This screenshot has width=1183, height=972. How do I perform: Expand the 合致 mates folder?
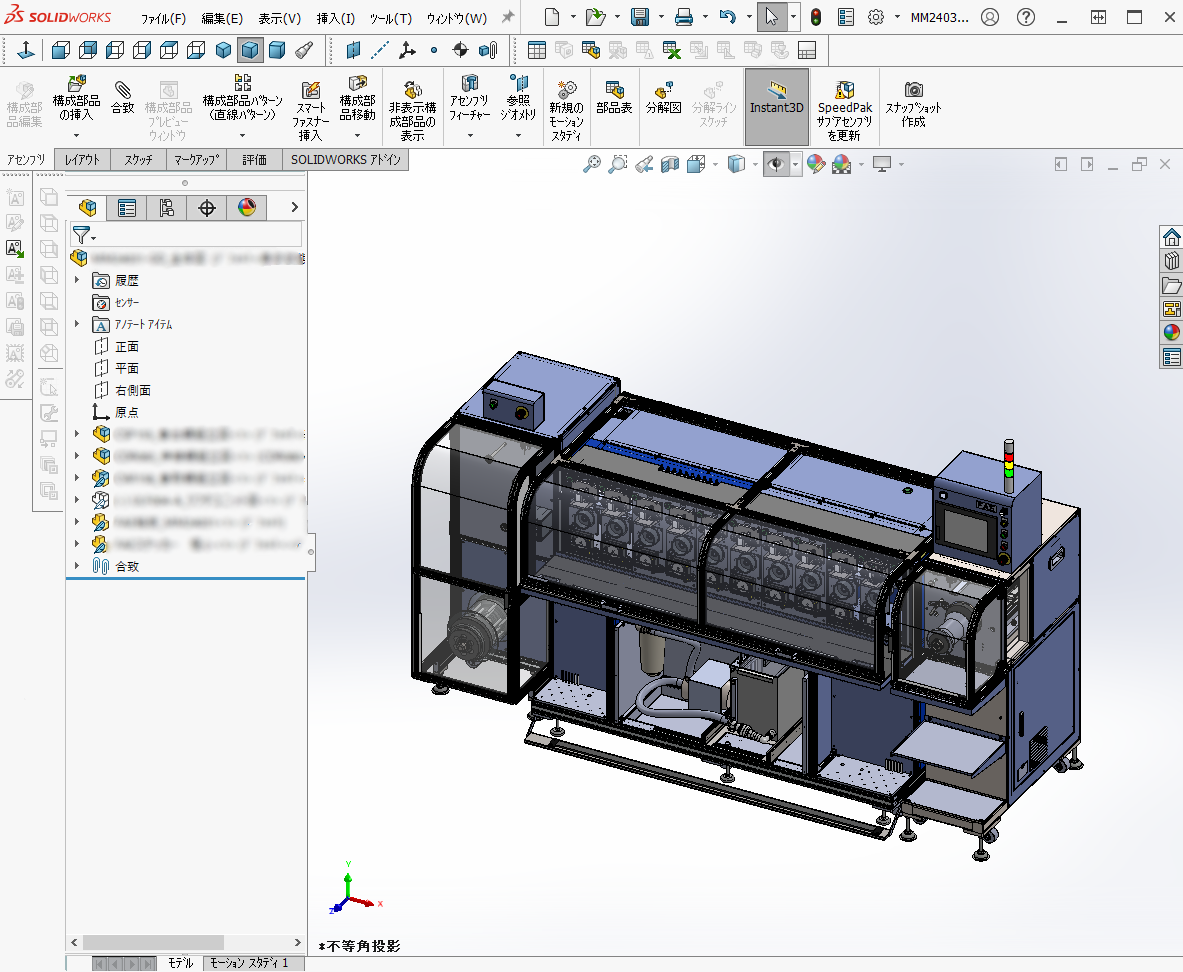tap(77, 565)
